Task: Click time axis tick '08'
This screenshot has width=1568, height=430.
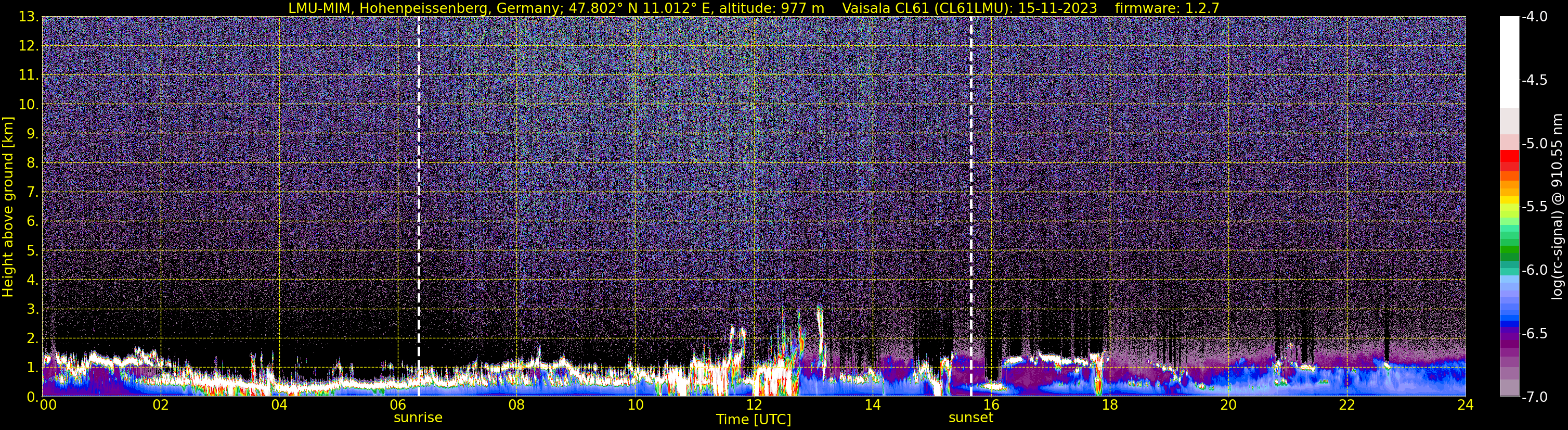Action: pos(517,406)
